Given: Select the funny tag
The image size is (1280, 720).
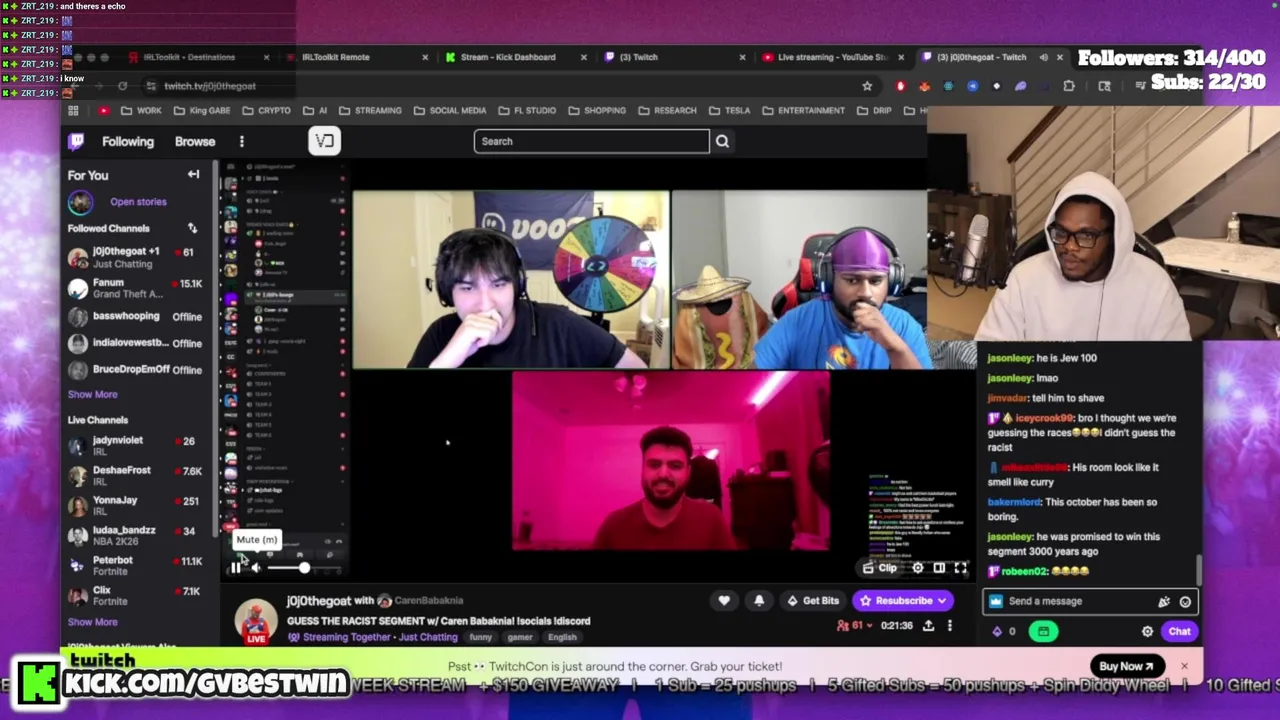Looking at the screenshot, I should [x=481, y=637].
